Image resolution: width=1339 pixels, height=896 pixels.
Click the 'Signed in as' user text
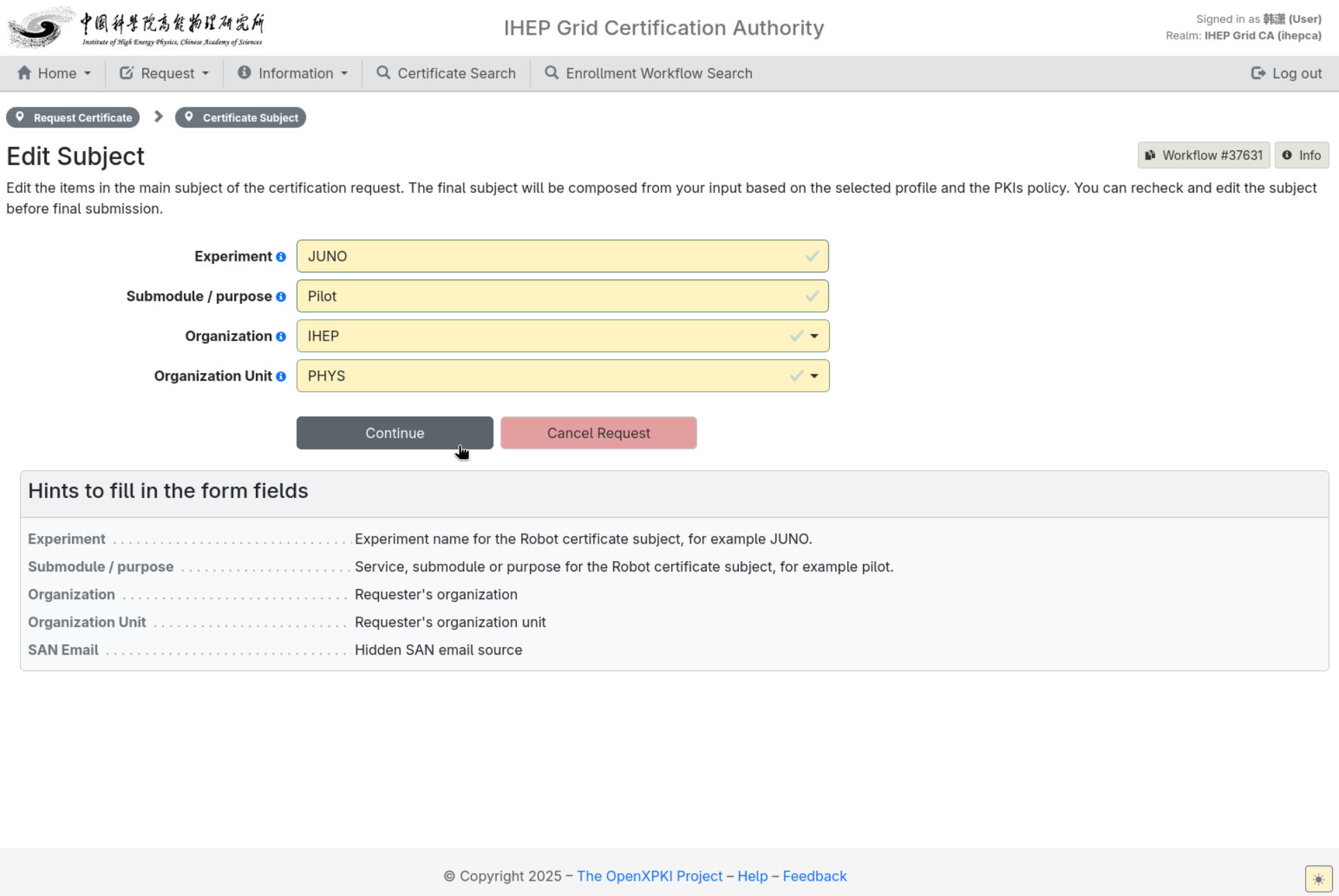coord(1259,19)
